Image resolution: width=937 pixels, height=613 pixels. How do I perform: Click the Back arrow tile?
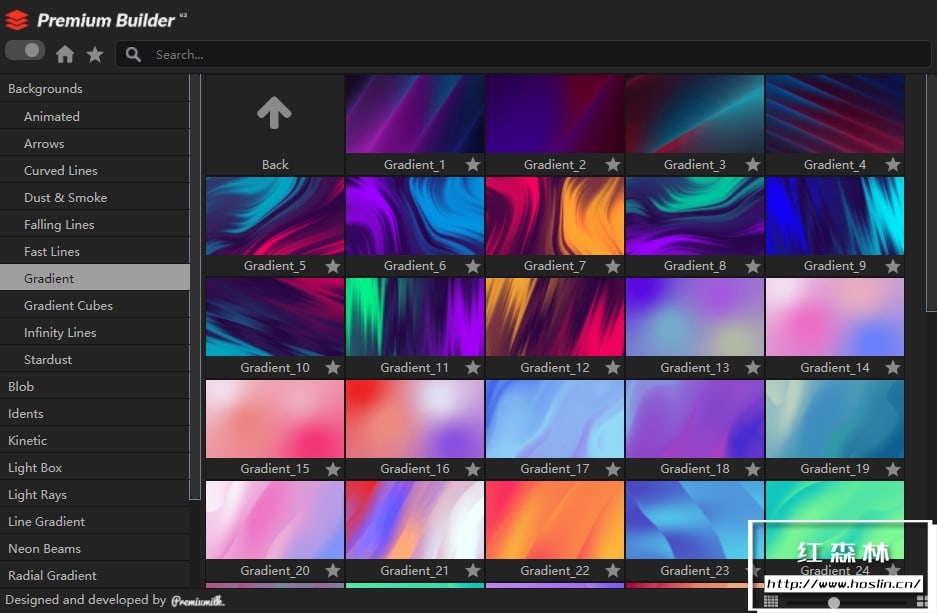pos(274,115)
